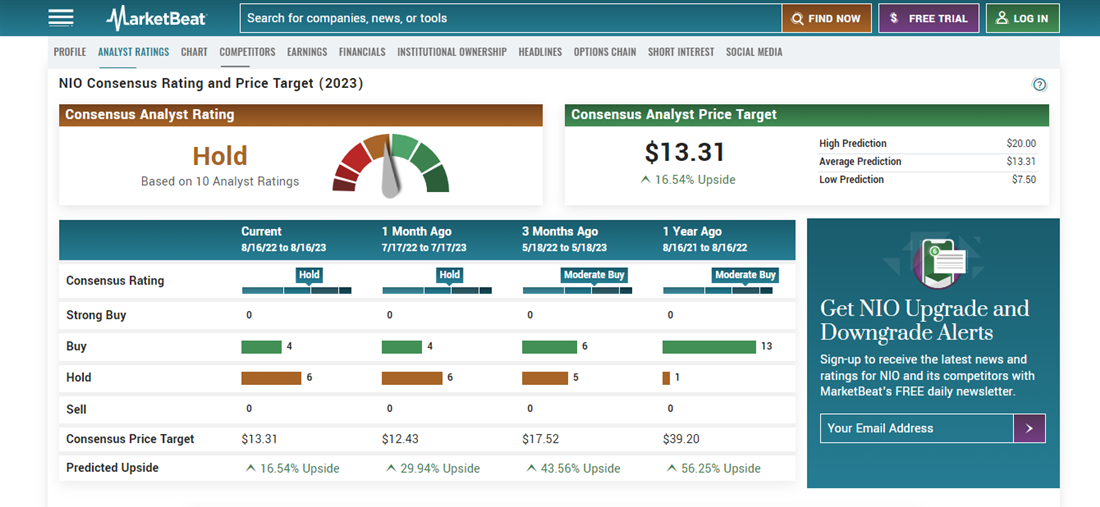Viewport: 1100px width, 507px height.
Task: Open the Earnings tab
Action: tap(307, 52)
